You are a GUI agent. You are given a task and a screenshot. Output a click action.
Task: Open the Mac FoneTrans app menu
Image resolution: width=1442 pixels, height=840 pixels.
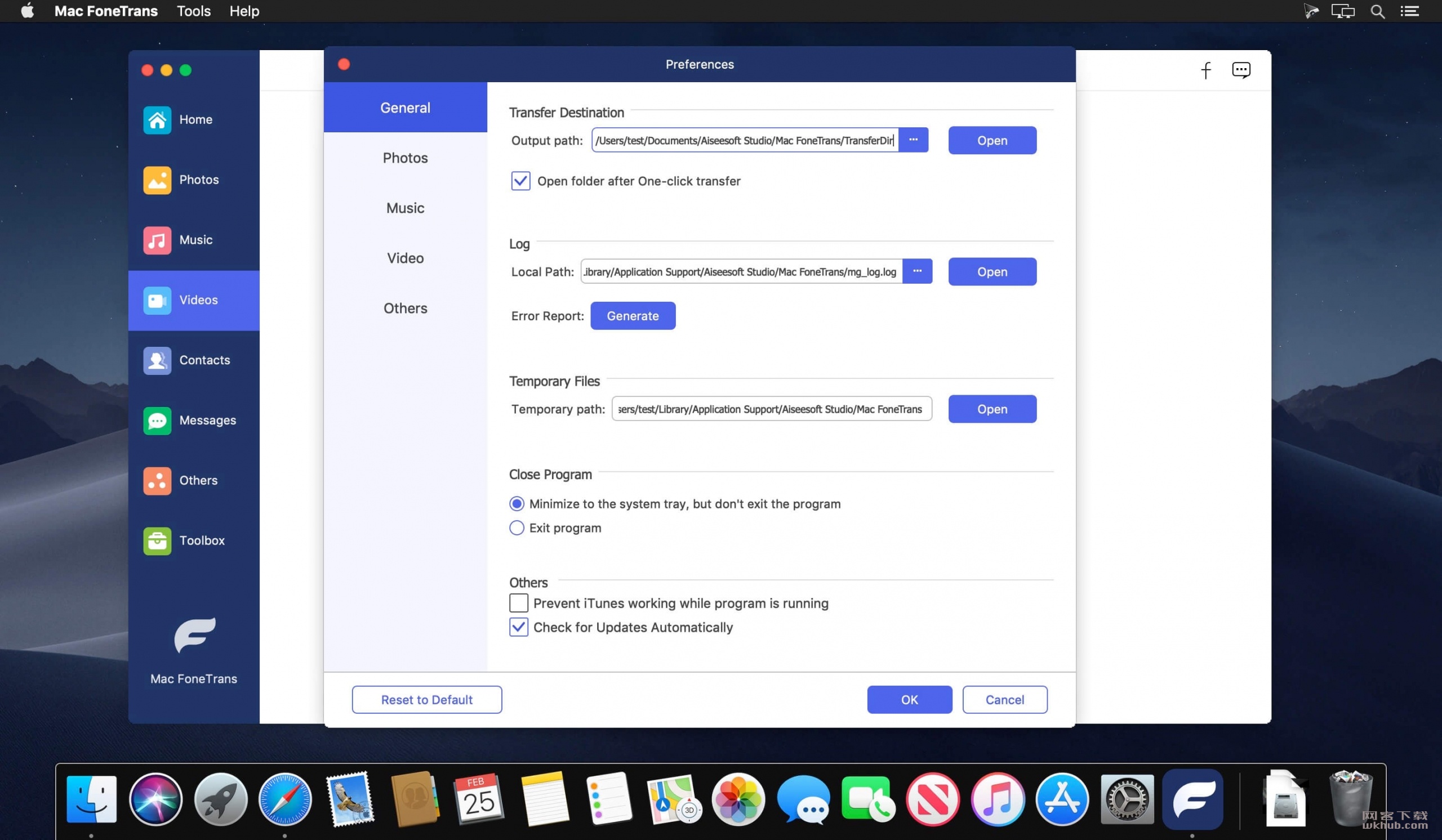106,11
